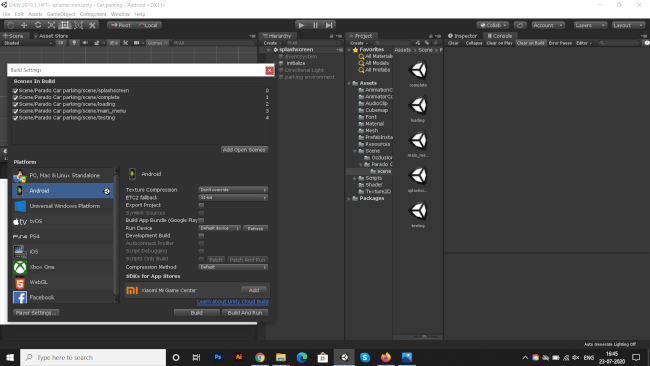650x366 pixels.
Task: Select the loading scene asset icon
Action: tap(418, 105)
